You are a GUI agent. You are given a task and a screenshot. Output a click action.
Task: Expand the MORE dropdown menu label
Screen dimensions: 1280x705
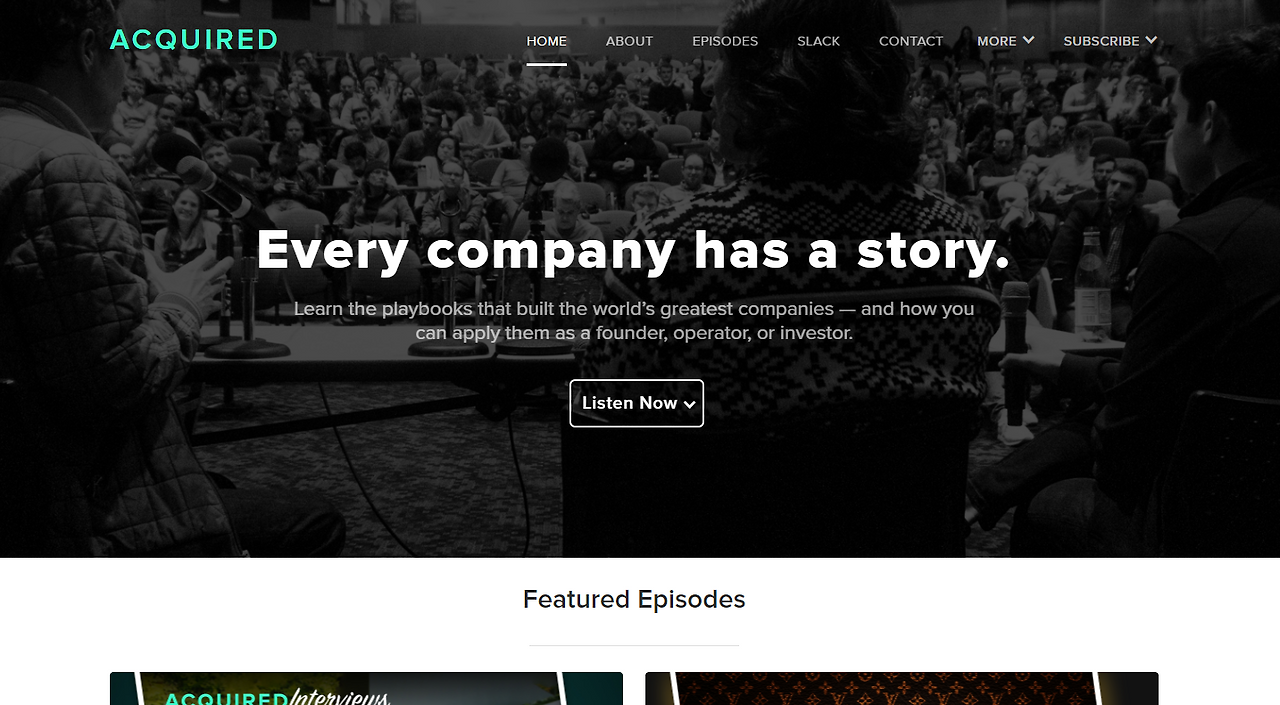tap(997, 41)
